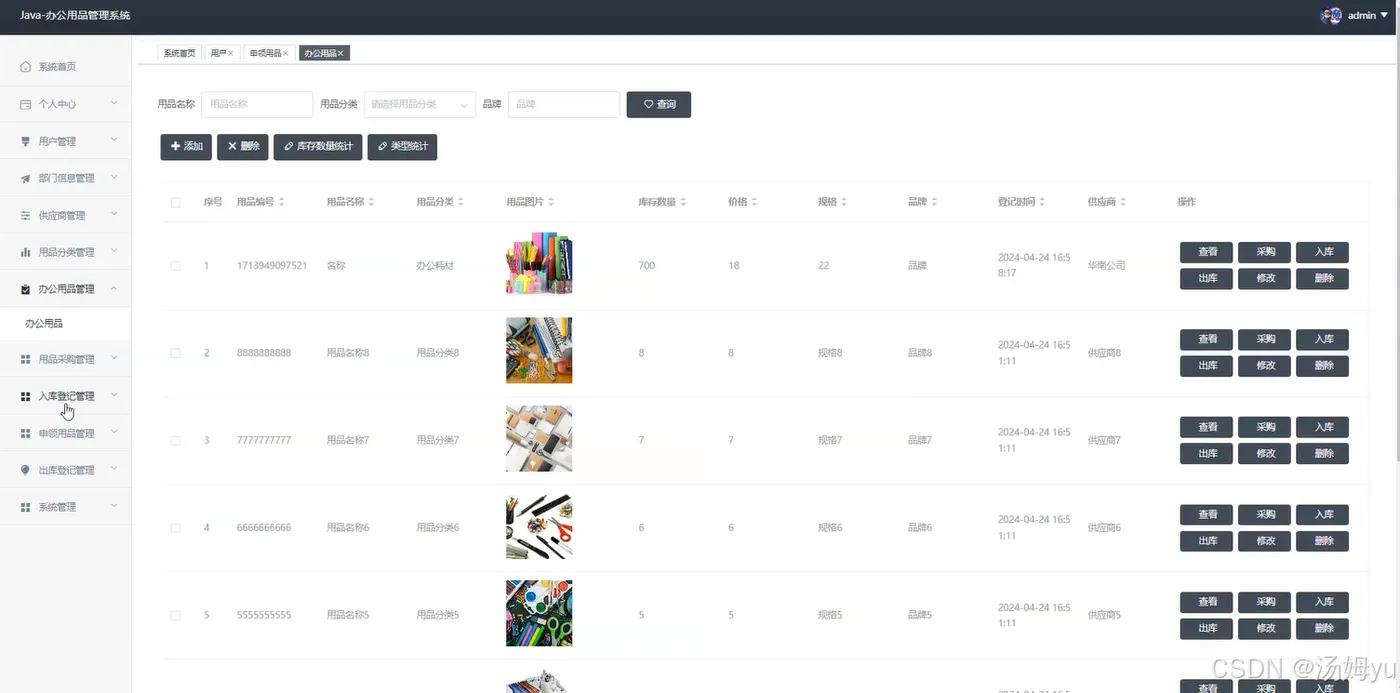Sort by 供应商 column arrows

[x=1122, y=202]
